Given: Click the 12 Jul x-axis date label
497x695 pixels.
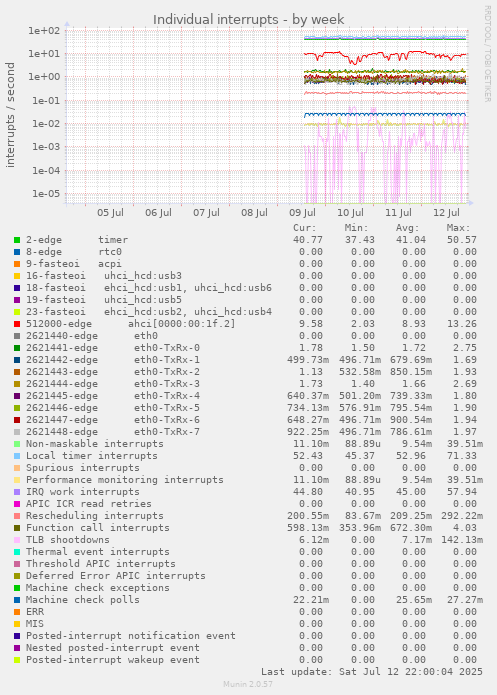Looking at the screenshot, I should coord(446,213).
